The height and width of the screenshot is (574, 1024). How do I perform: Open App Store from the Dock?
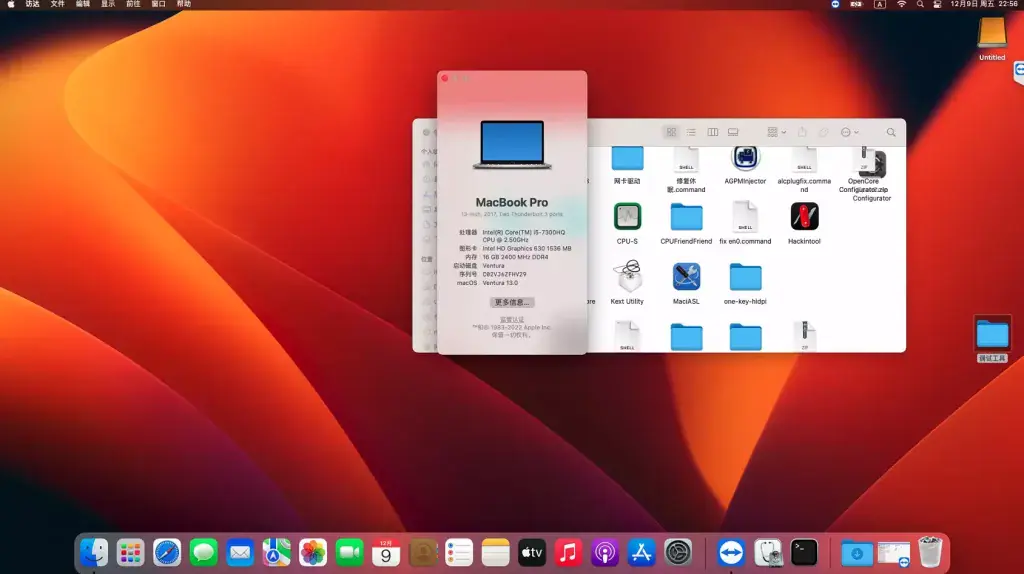641,552
